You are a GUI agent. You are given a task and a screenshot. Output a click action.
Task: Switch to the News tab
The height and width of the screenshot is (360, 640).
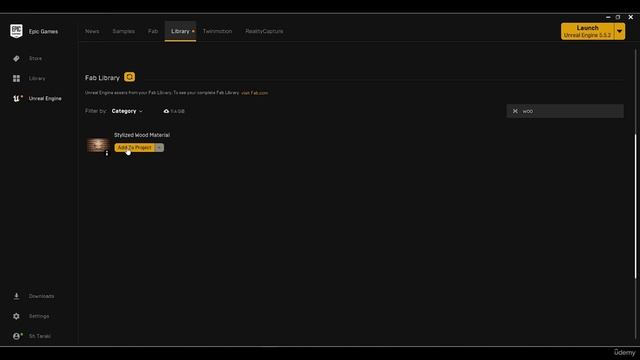(x=92, y=31)
